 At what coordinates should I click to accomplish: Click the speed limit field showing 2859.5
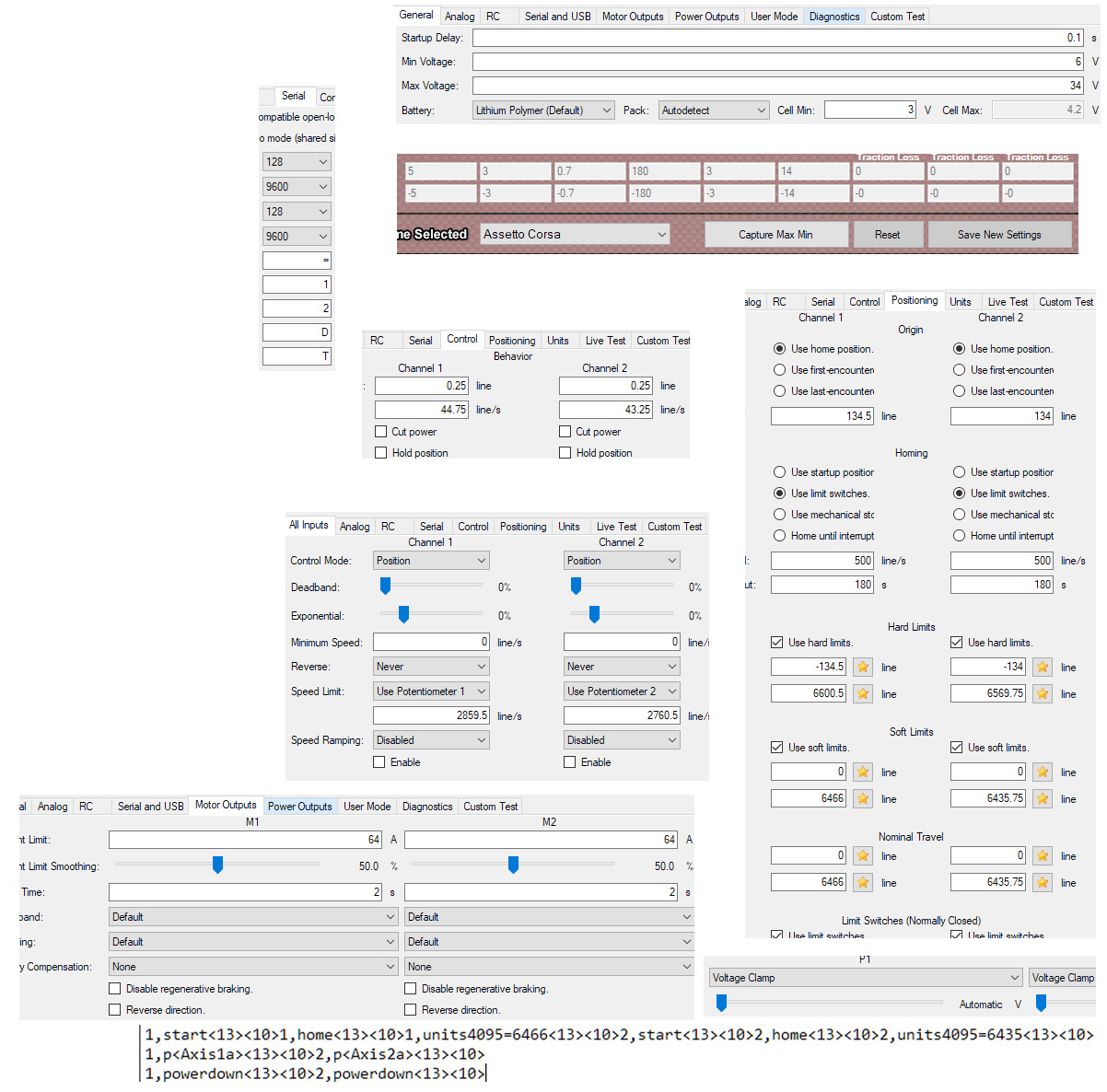pos(432,715)
